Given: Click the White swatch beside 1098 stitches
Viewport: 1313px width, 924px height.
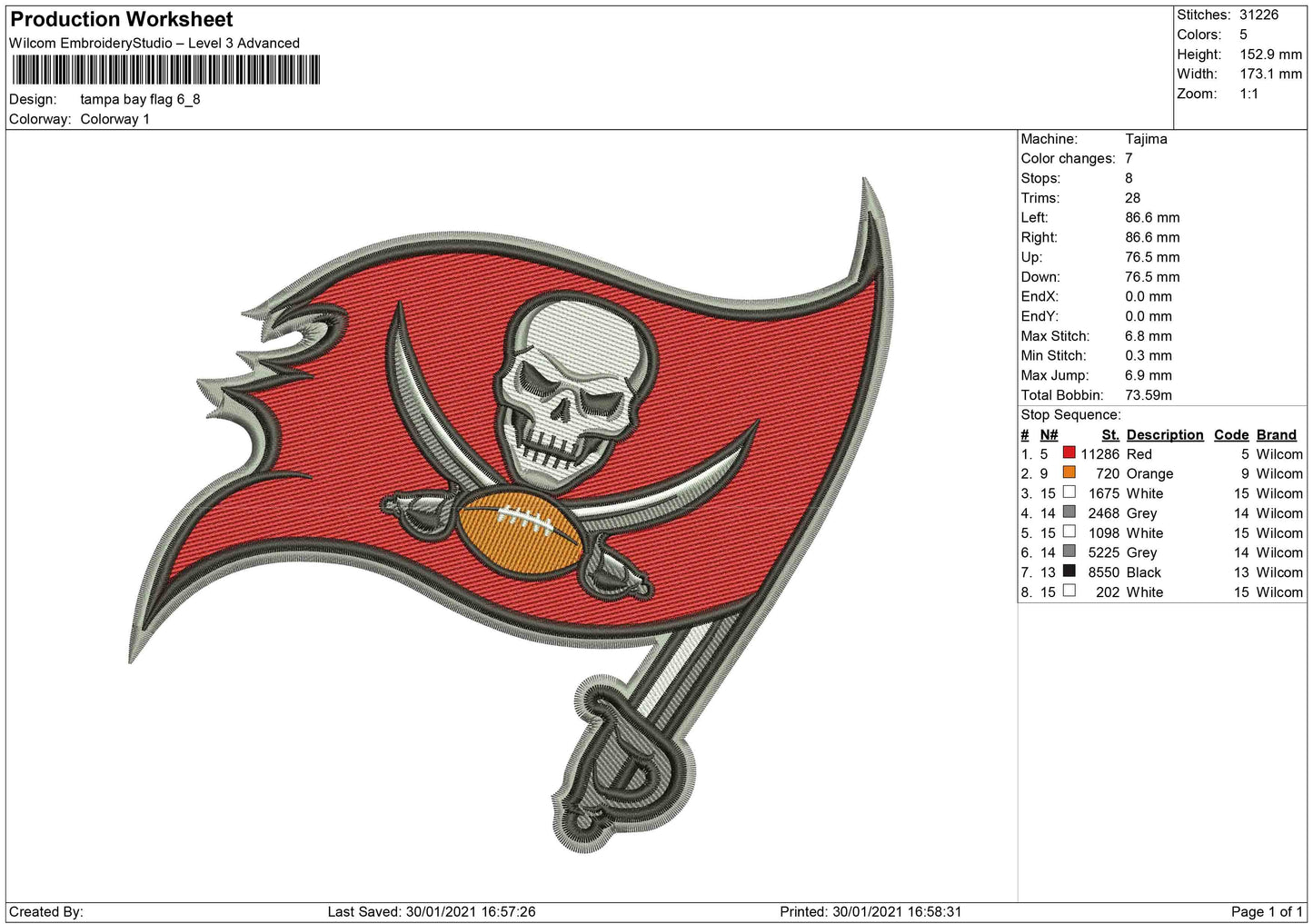Looking at the screenshot, I should [1069, 532].
